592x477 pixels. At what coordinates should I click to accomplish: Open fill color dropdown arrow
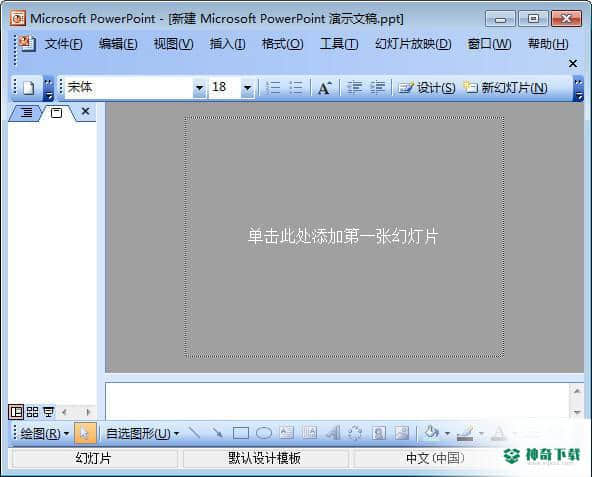[x=447, y=433]
